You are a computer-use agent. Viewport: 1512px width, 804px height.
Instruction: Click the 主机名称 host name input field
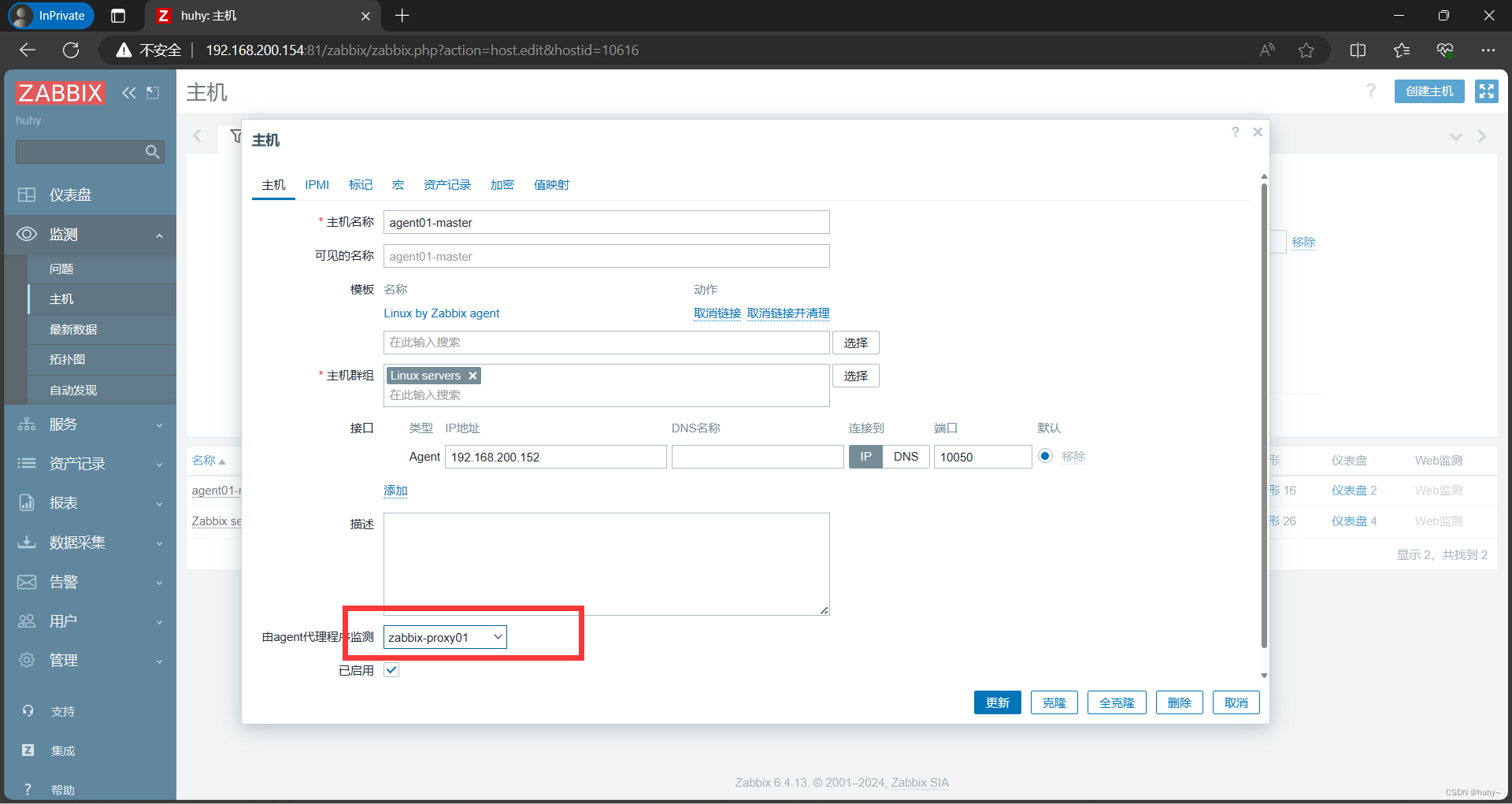pos(606,222)
